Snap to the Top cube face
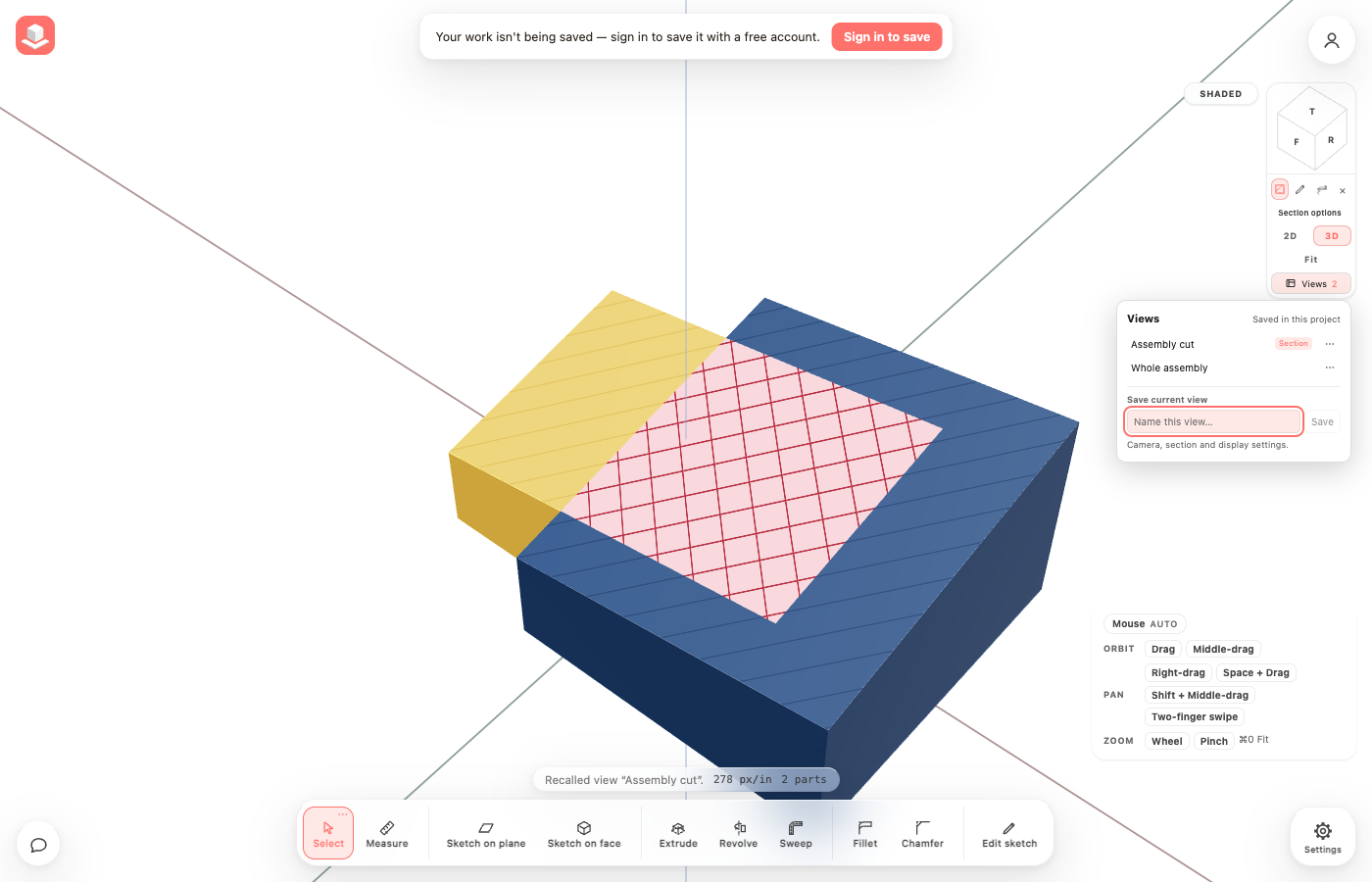The height and width of the screenshot is (882, 1372). (1312, 111)
